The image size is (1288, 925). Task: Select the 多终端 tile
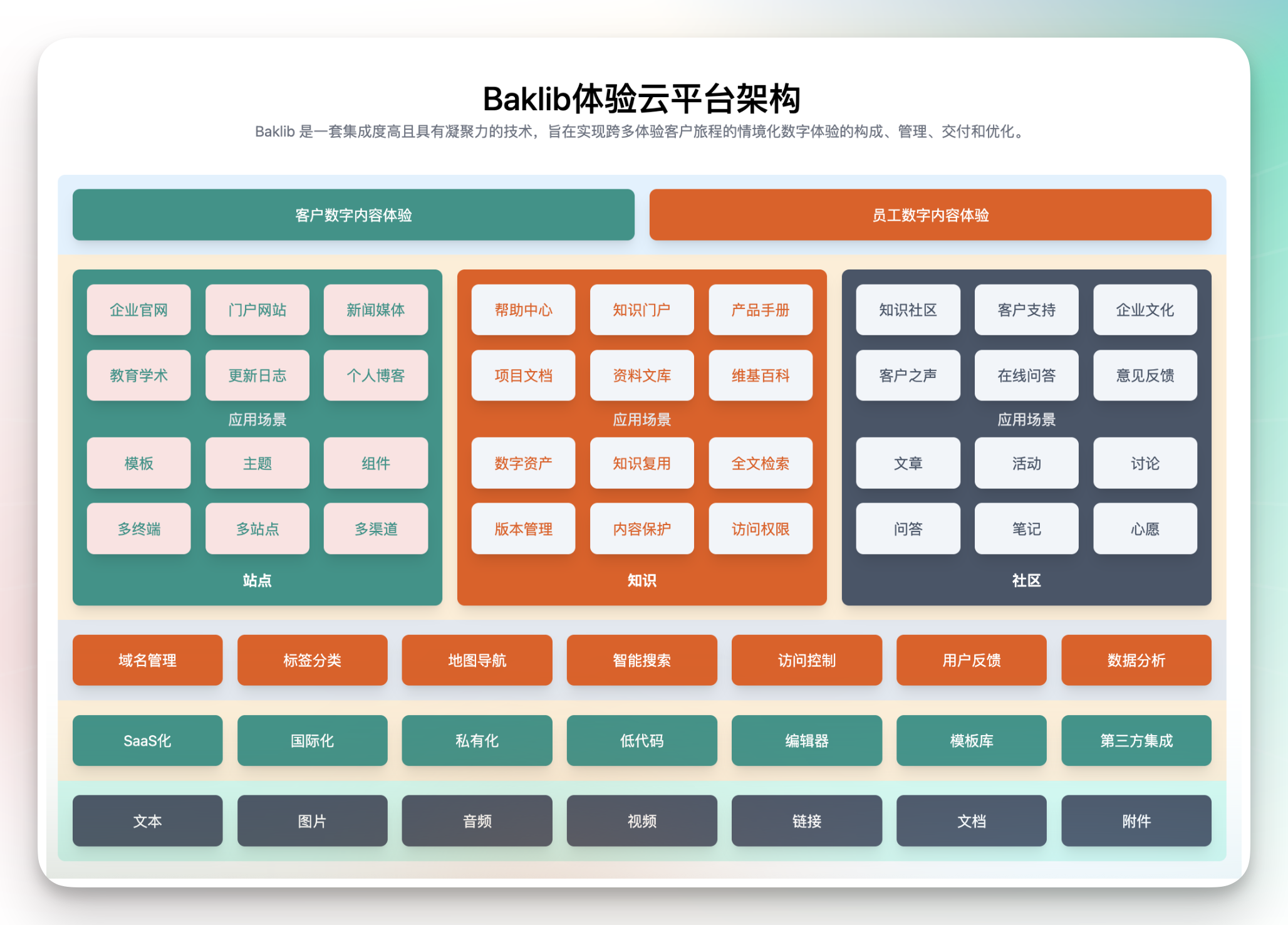tap(138, 529)
